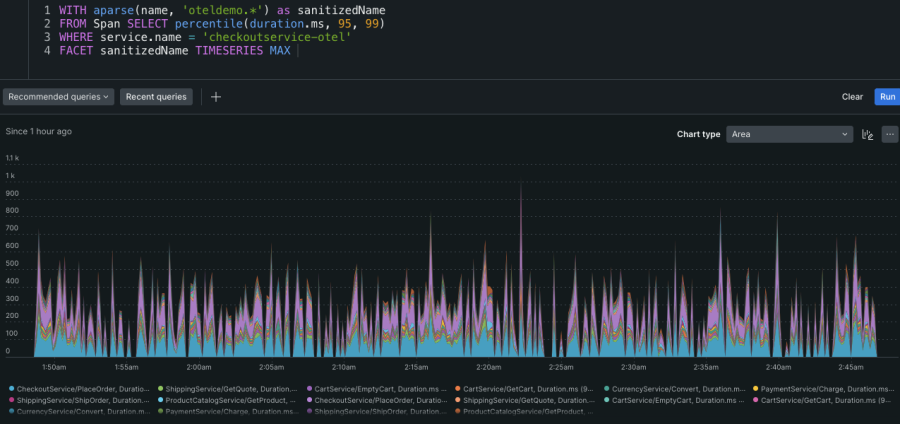The width and height of the screenshot is (900, 424).
Task: Click the WHERE service.name query line
Action: coord(200,36)
